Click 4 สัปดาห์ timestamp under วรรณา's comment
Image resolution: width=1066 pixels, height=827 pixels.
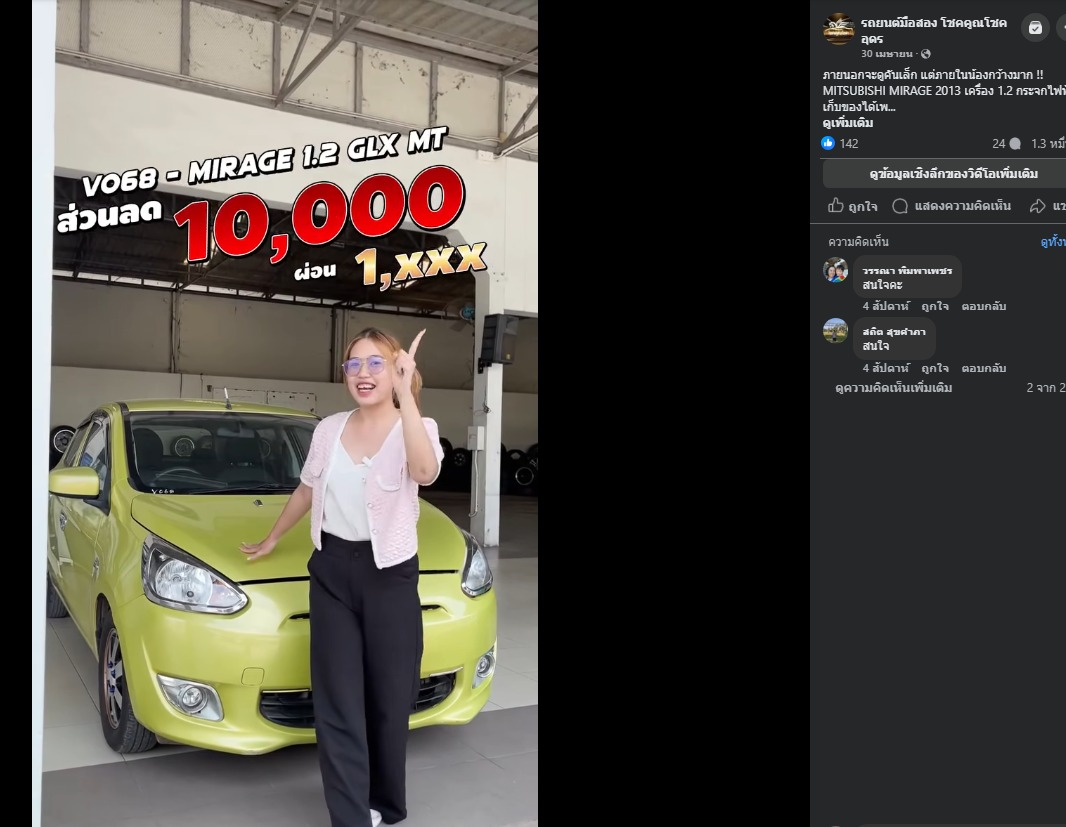coord(886,306)
